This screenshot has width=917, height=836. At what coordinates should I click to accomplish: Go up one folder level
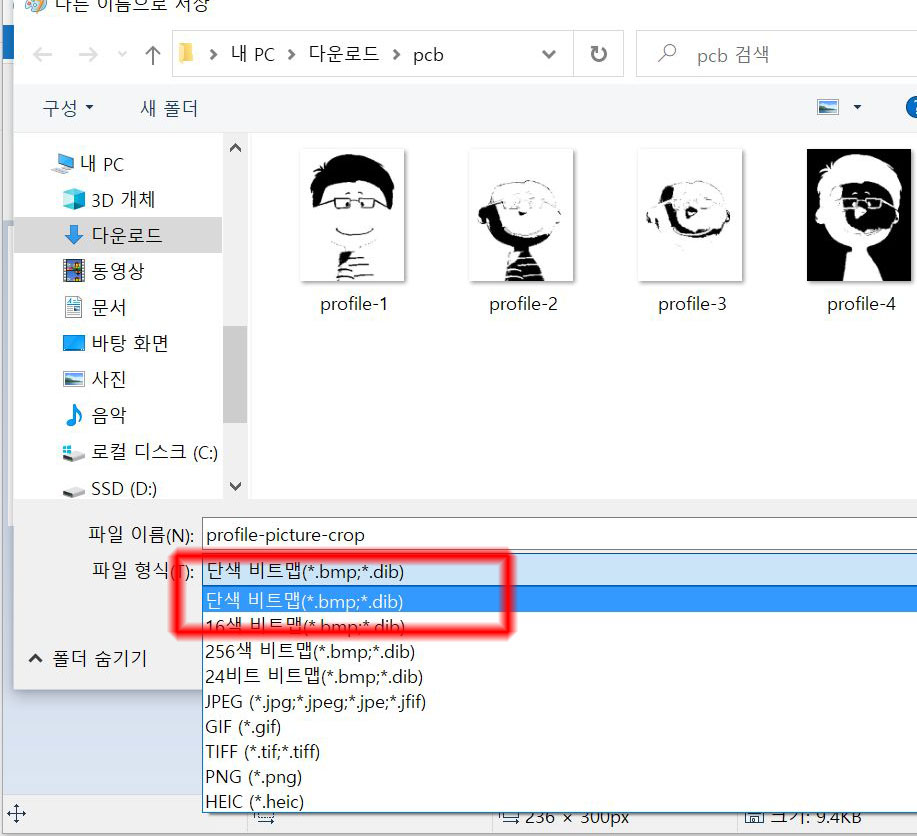tap(153, 55)
